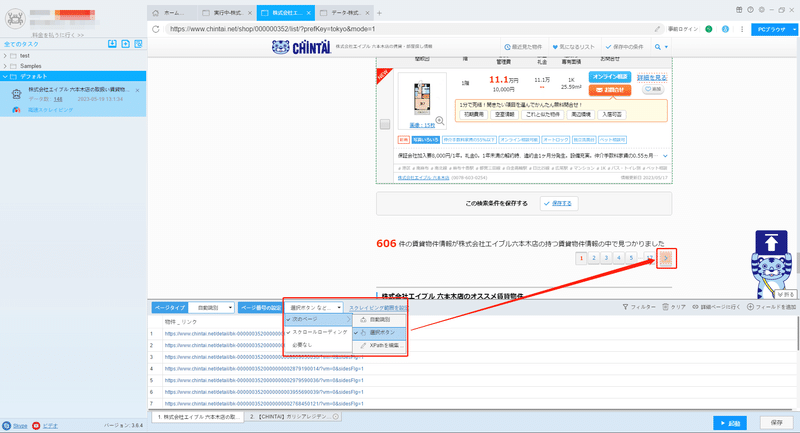The image size is (800, 433).
Task: Toggle the 入居可否 inquiry option
Action: pos(612,115)
